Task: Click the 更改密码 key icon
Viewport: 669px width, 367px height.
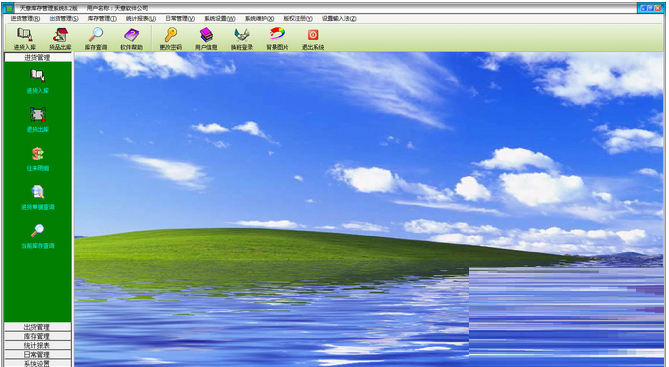Action: [x=171, y=38]
